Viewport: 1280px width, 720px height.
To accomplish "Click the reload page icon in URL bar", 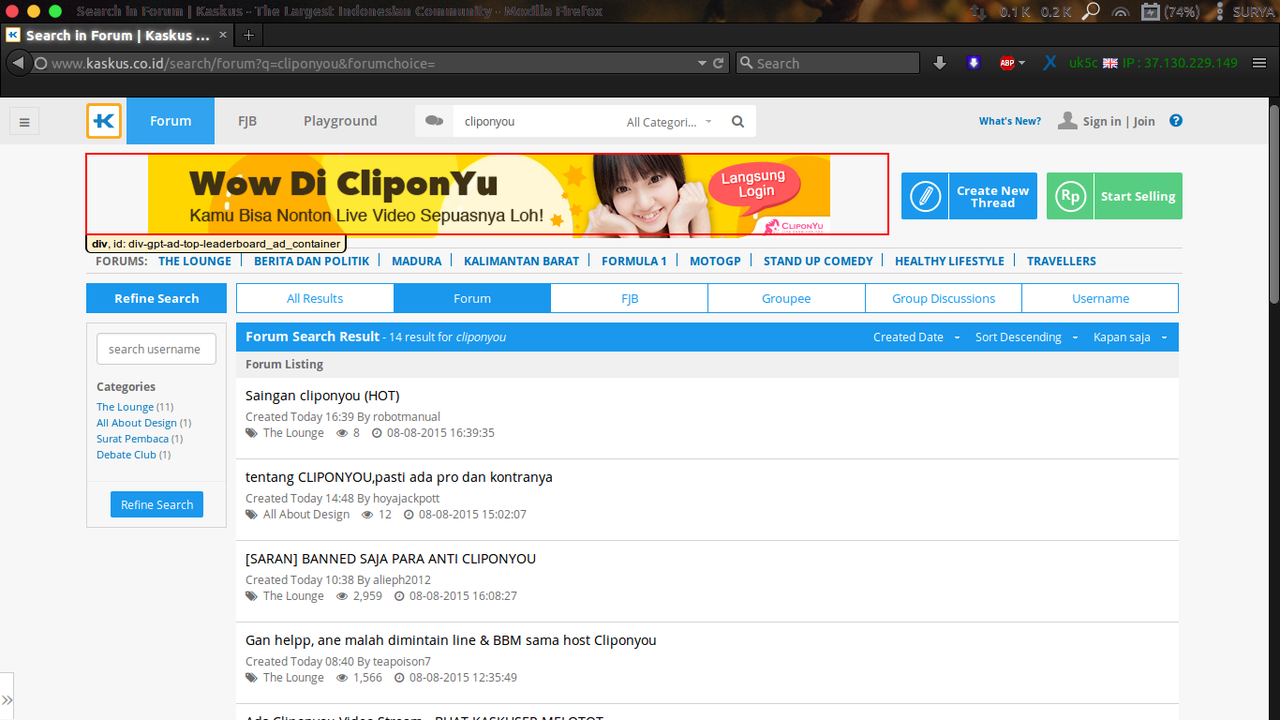I will pyautogui.click(x=718, y=63).
